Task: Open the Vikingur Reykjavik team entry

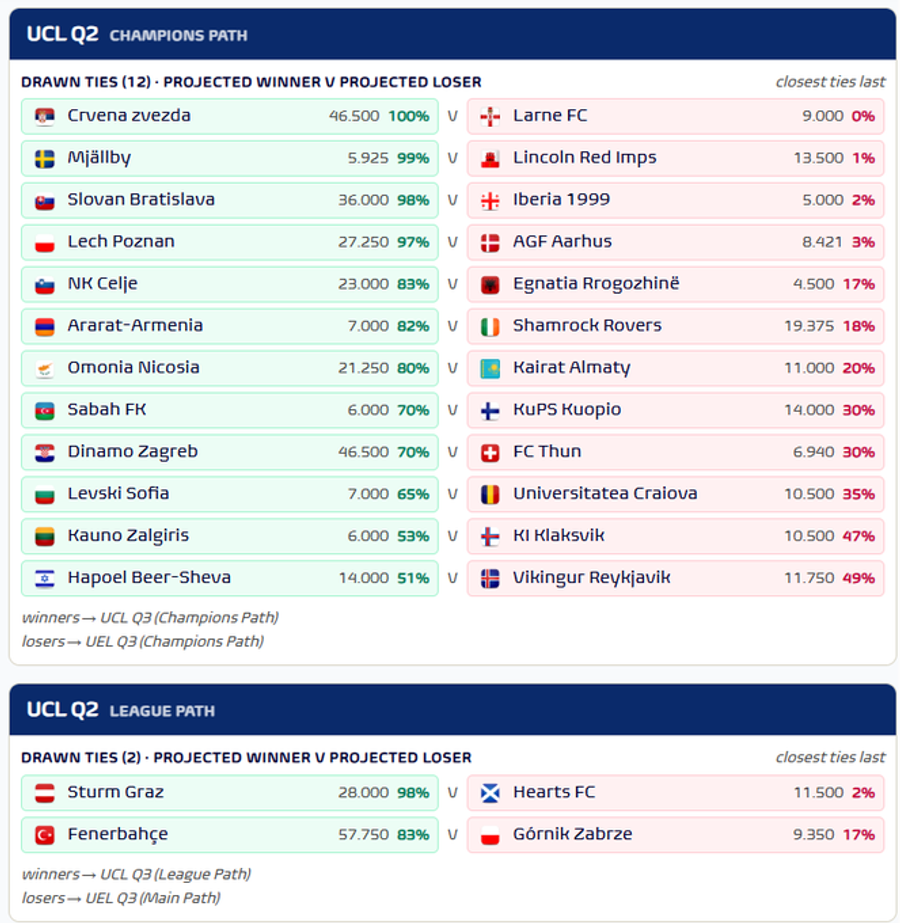Action: 676,578
